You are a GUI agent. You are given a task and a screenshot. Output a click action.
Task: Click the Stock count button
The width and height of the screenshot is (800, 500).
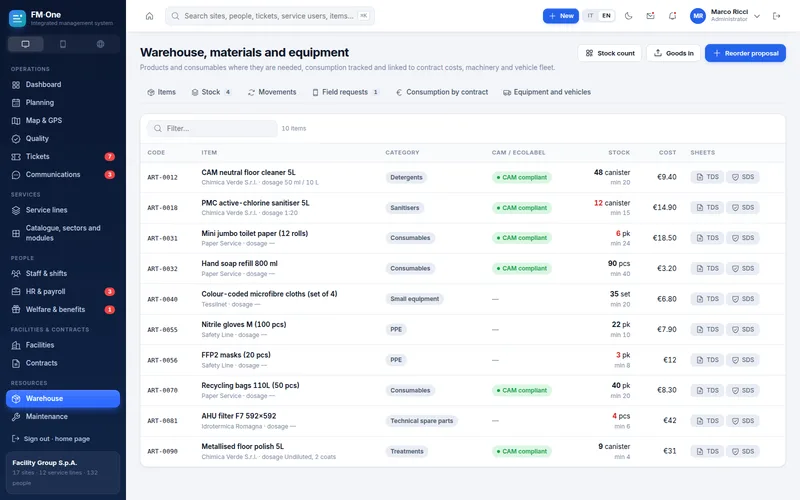pyautogui.click(x=610, y=53)
